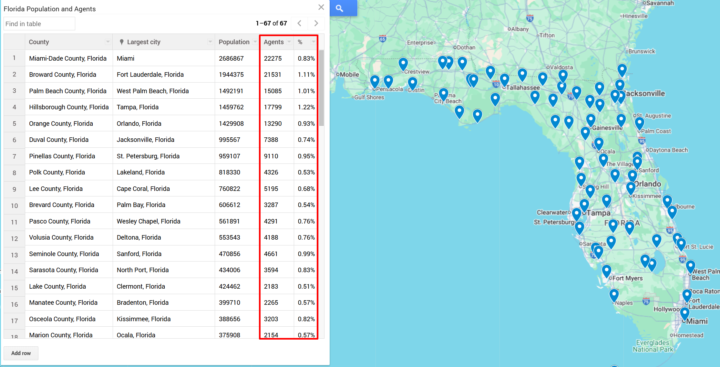Click the map pin near Destin
This screenshot has width=720, height=367.
tap(412, 83)
